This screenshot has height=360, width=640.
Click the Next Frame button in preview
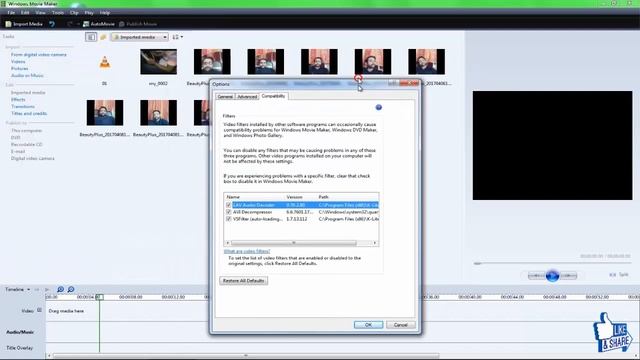(568, 276)
